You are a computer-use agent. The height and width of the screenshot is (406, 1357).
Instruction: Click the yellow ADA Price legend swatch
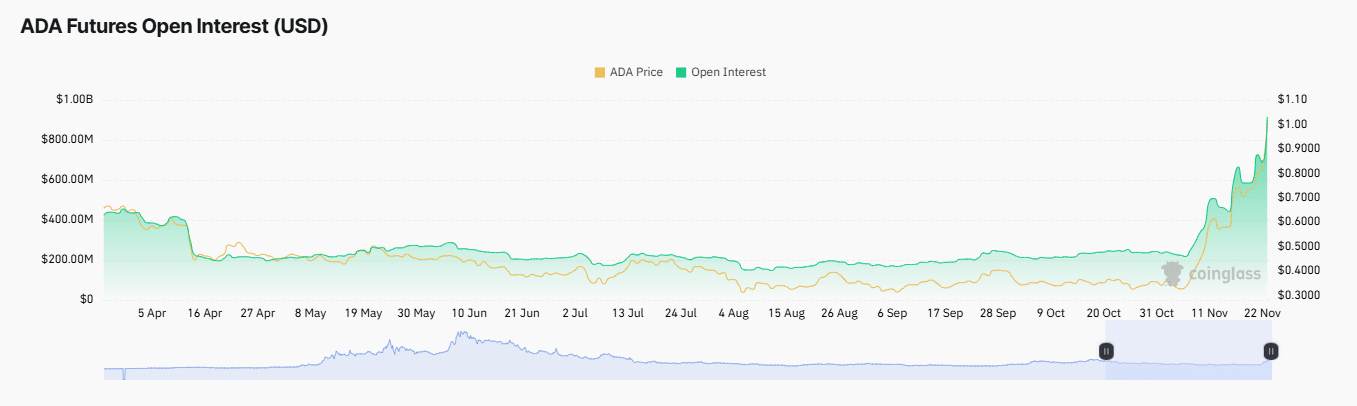600,72
